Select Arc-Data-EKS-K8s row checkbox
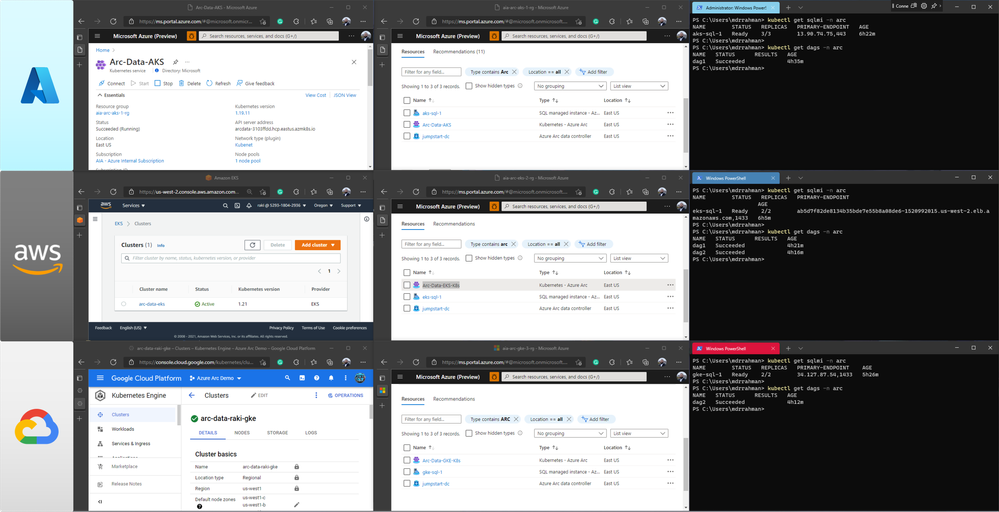 [x=407, y=285]
